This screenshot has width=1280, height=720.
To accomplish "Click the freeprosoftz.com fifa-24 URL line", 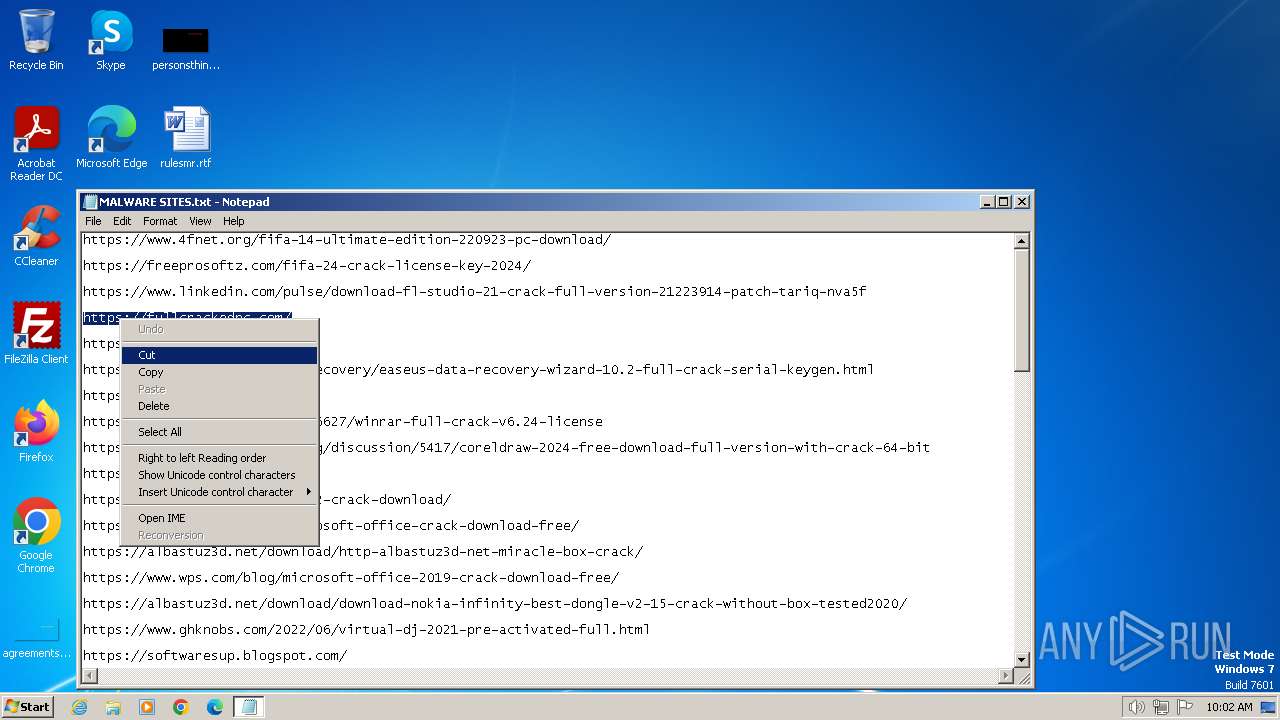I will coord(307,266).
